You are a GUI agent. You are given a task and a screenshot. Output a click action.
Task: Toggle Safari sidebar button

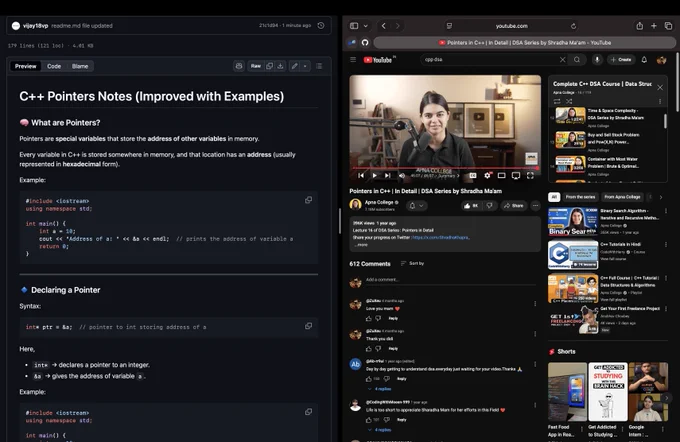click(354, 26)
